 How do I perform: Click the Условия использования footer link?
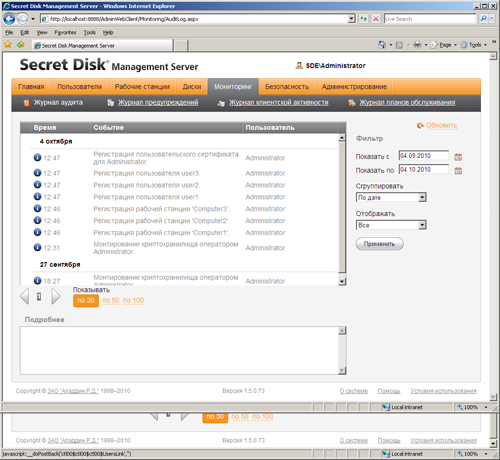pyautogui.click(x=443, y=391)
